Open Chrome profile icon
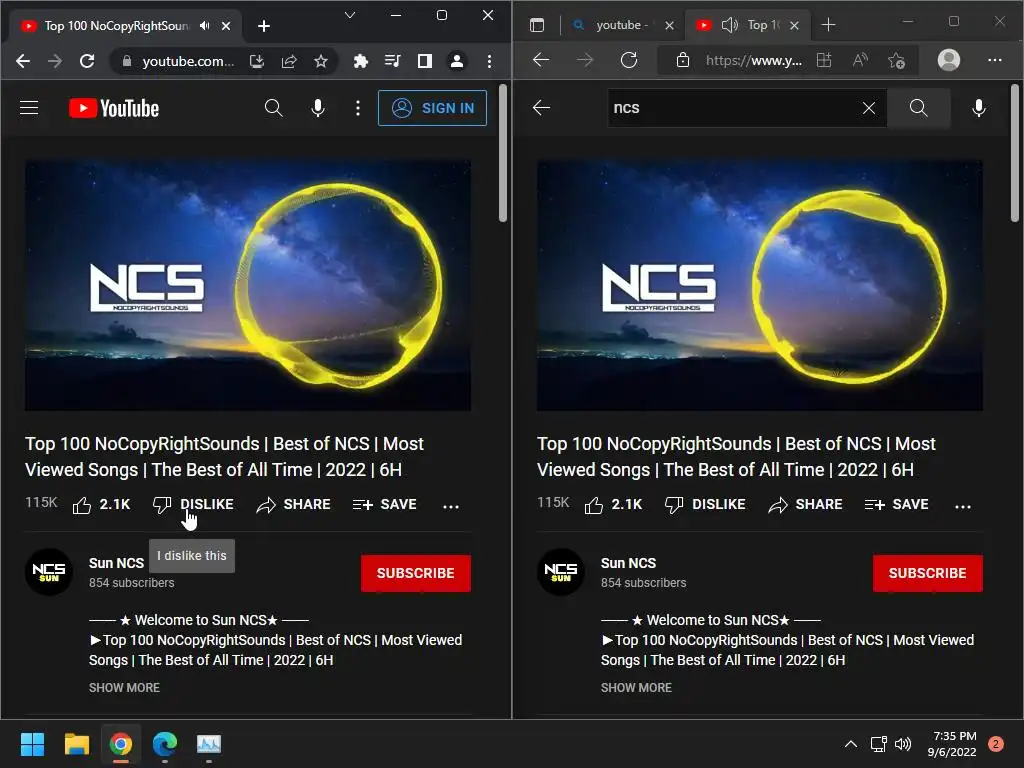The image size is (1024, 768). (457, 61)
